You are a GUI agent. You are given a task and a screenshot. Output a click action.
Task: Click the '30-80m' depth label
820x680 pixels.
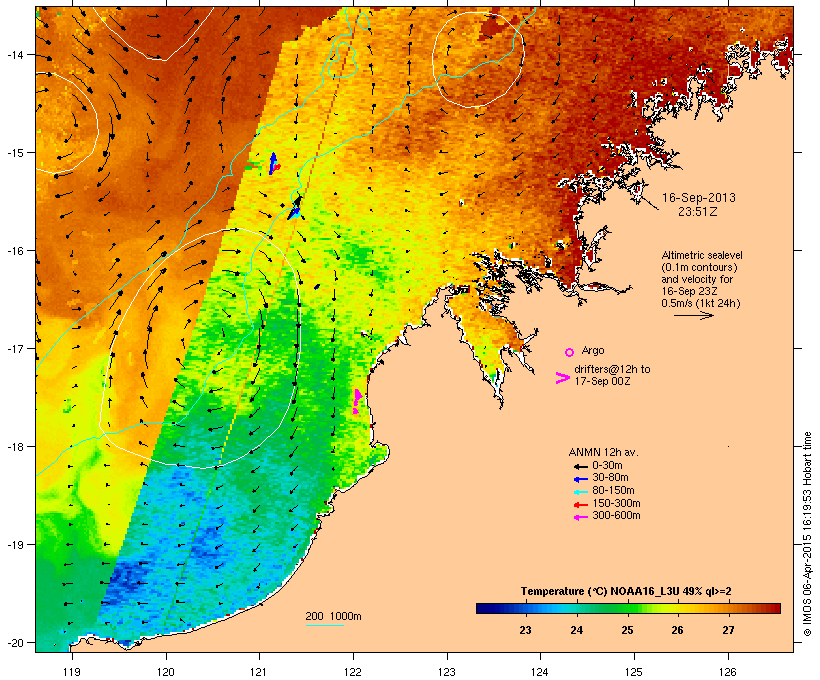click(610, 478)
